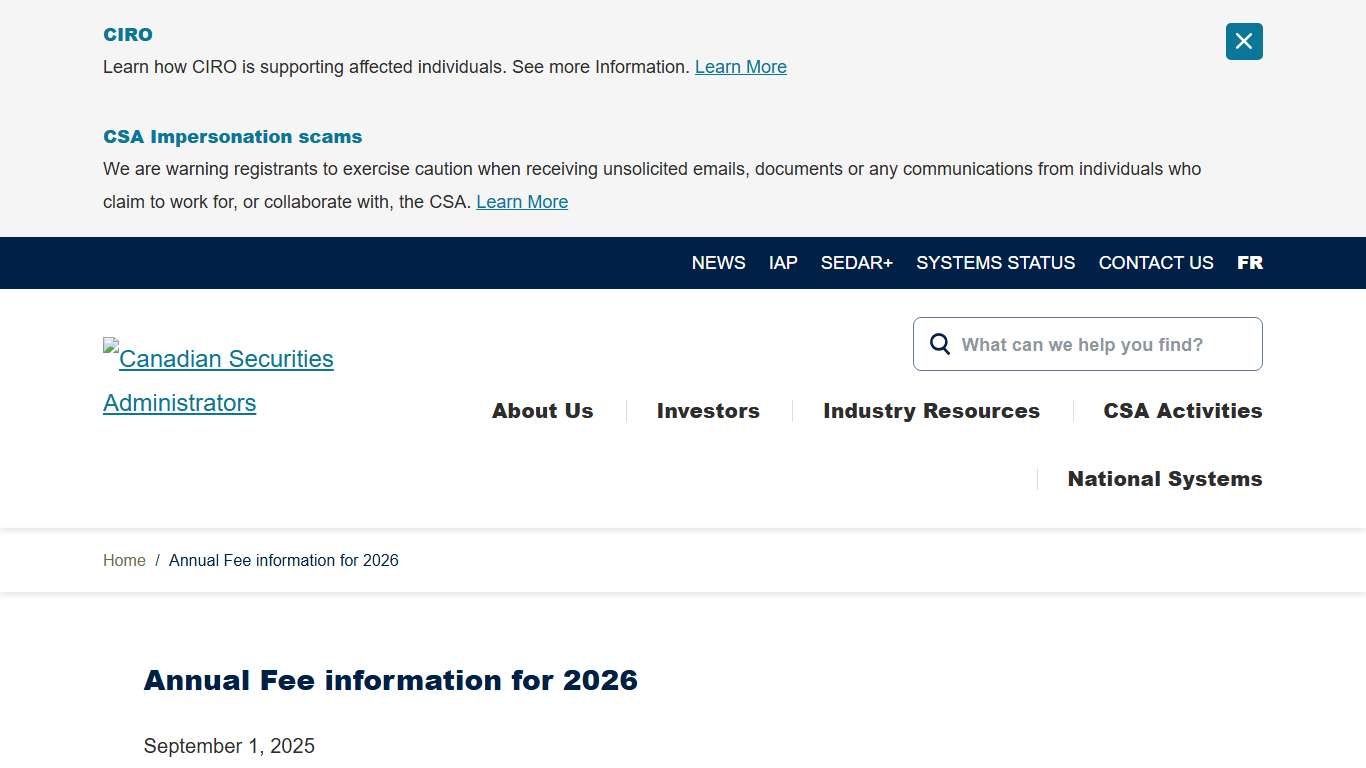Click the search magnifier icon
Viewport: 1366px width, 768px height.
[939, 343]
